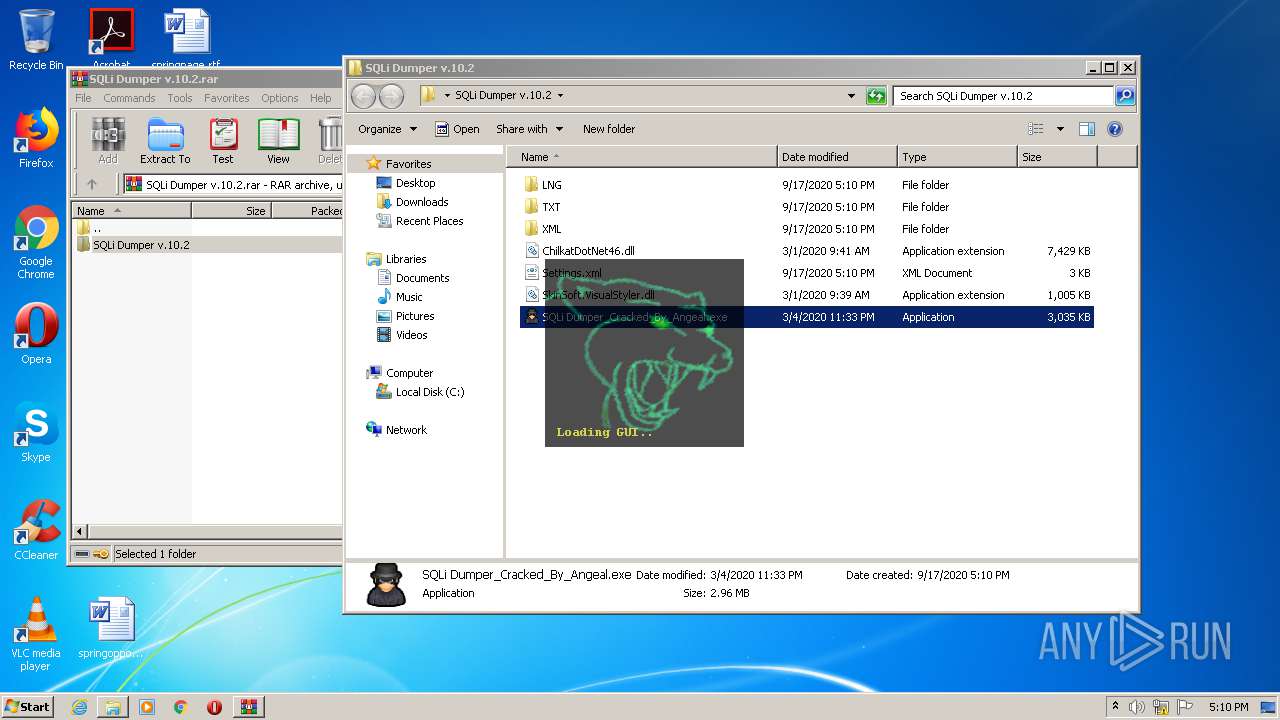1280x720 pixels.
Task: Click the WinRAR Extract To icon
Action: click(165, 141)
